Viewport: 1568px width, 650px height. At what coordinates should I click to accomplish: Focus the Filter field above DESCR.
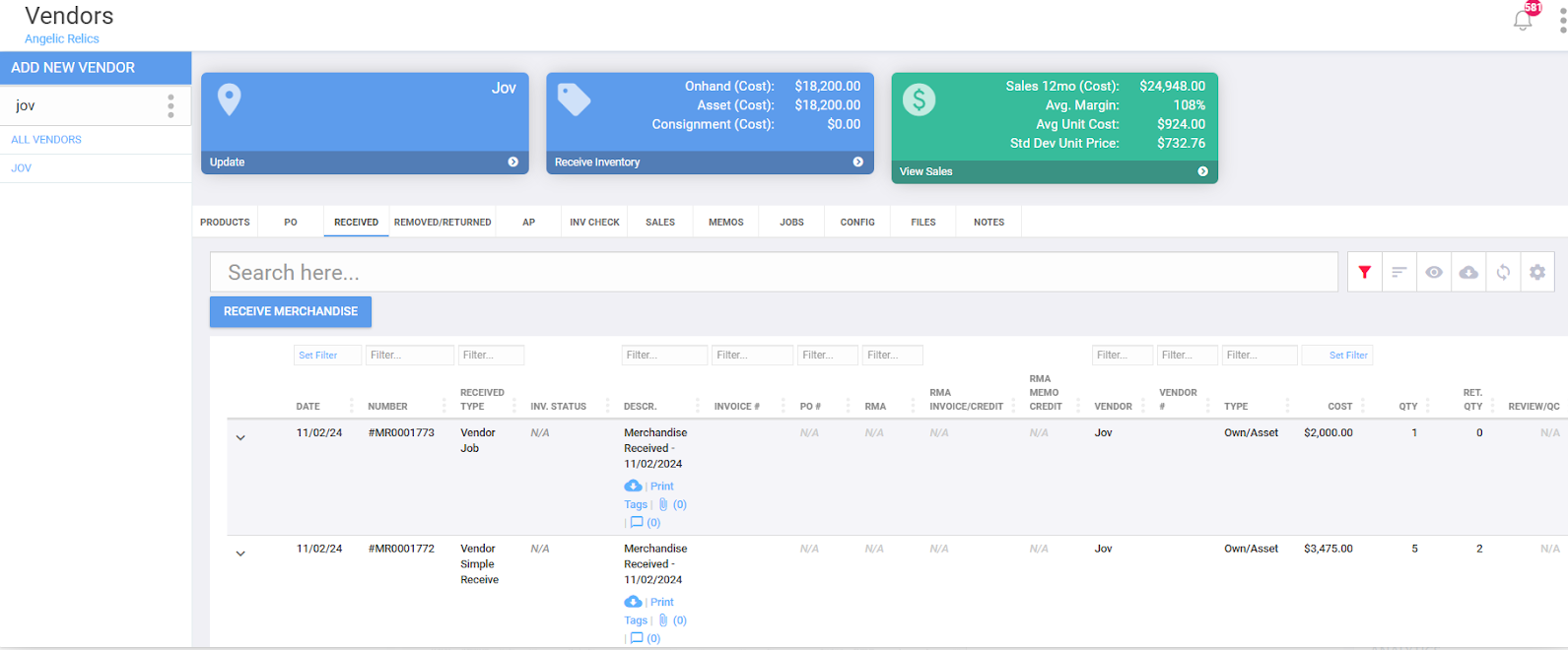point(664,356)
